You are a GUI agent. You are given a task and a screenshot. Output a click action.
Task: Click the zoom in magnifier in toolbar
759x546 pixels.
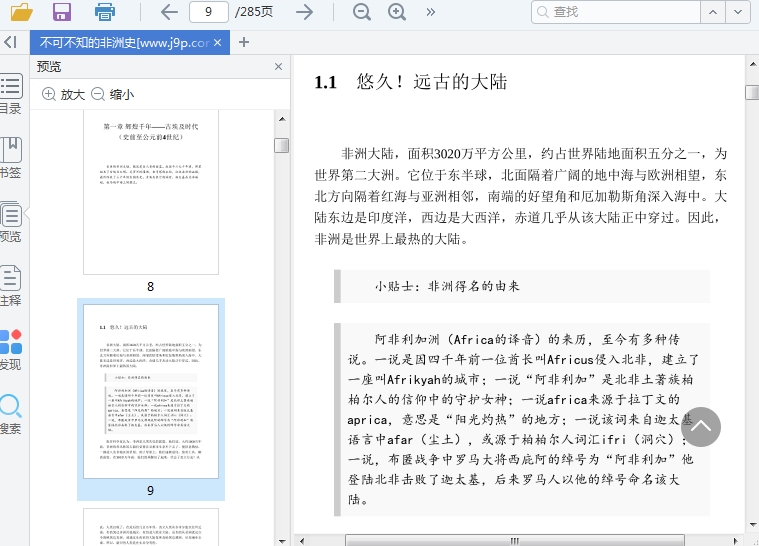tap(397, 12)
